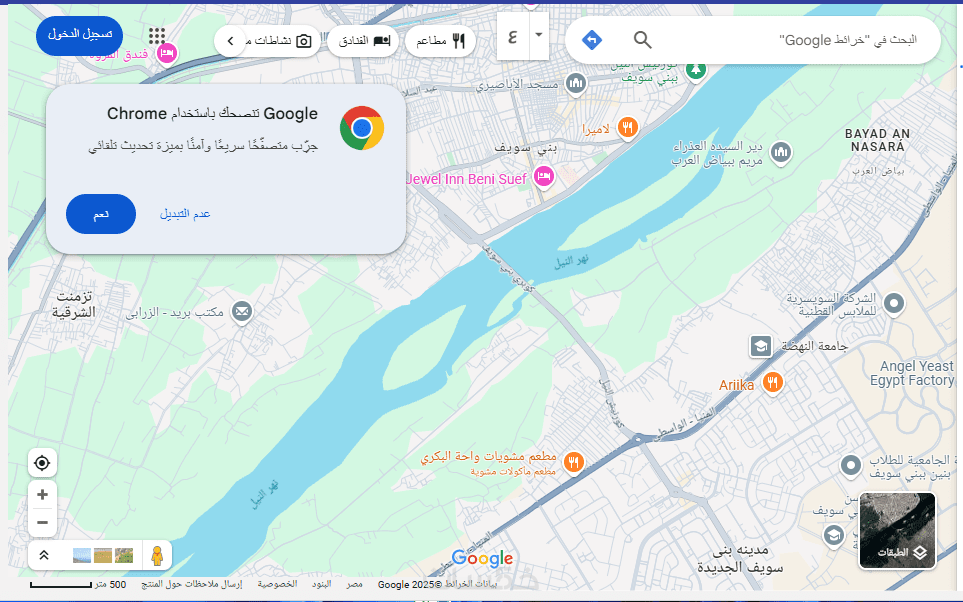Click the Chrome logo in the promo card
963x602 pixels.
click(x=362, y=128)
